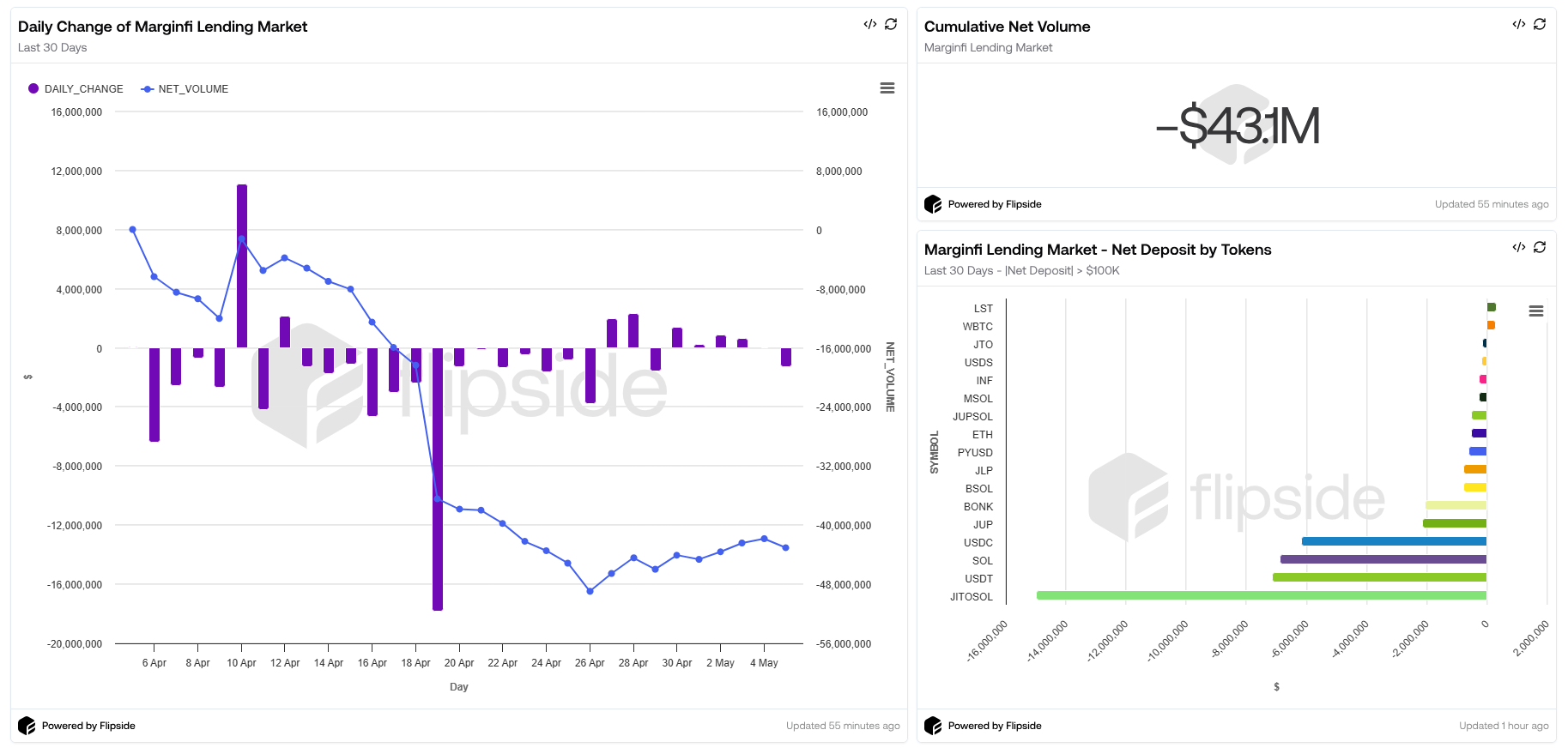This screenshot has height=748, width=1568.
Task: Refresh the Net Deposit by Tokens chart
Action: [1540, 247]
